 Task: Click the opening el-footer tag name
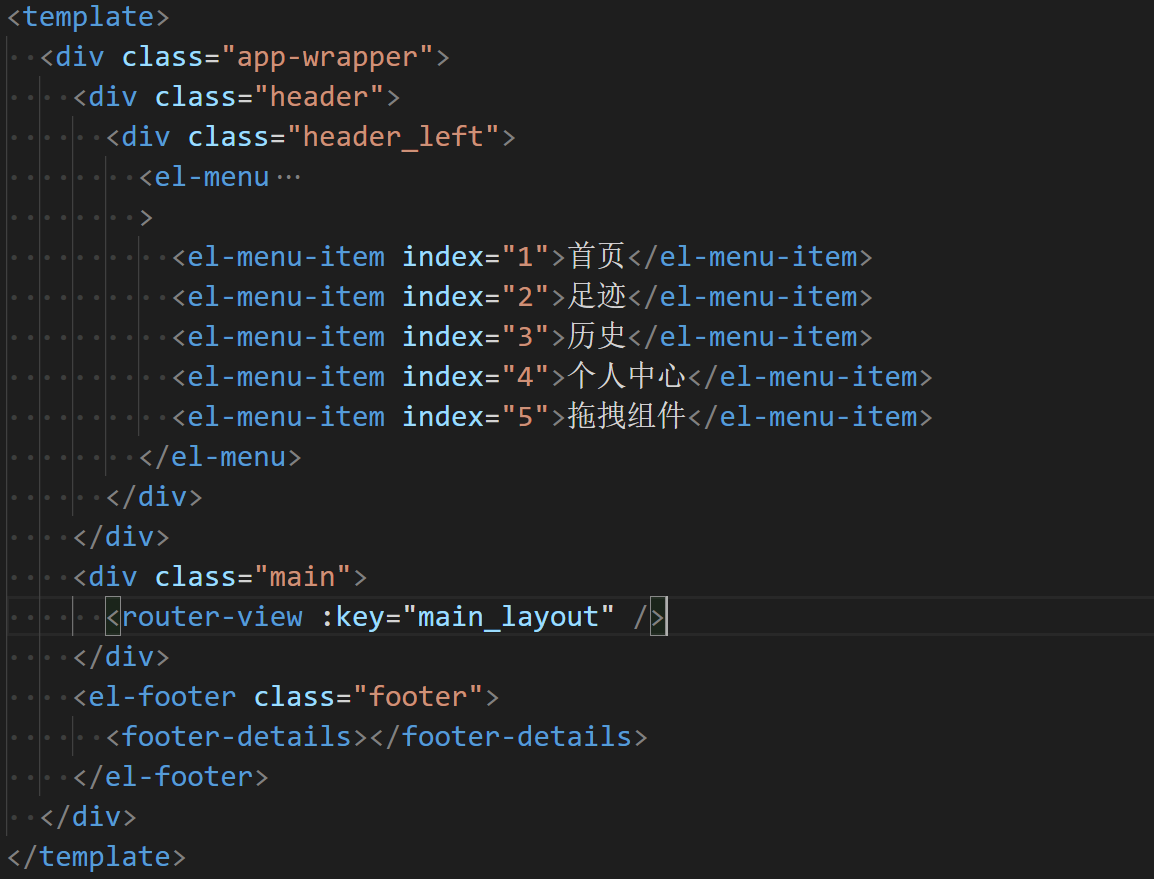point(163,697)
